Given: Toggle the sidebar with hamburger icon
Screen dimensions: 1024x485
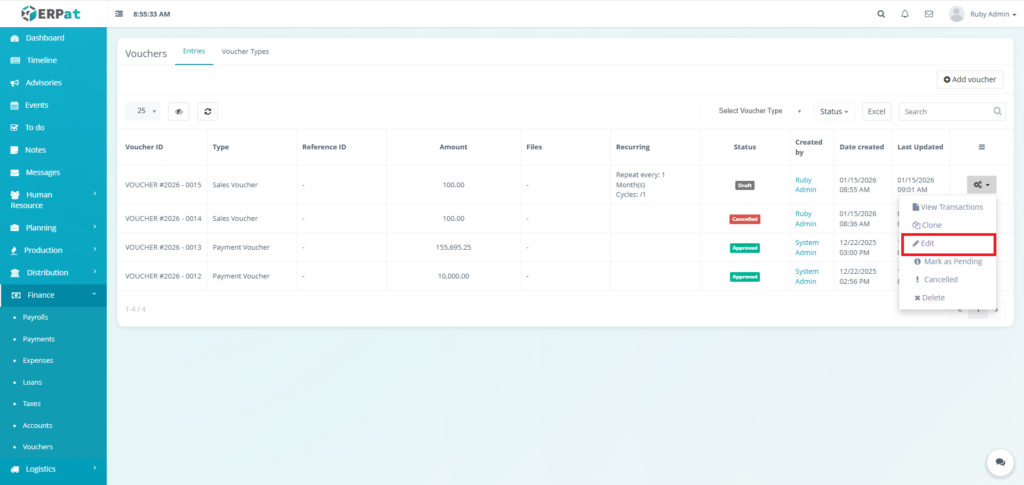Looking at the screenshot, I should [119, 14].
